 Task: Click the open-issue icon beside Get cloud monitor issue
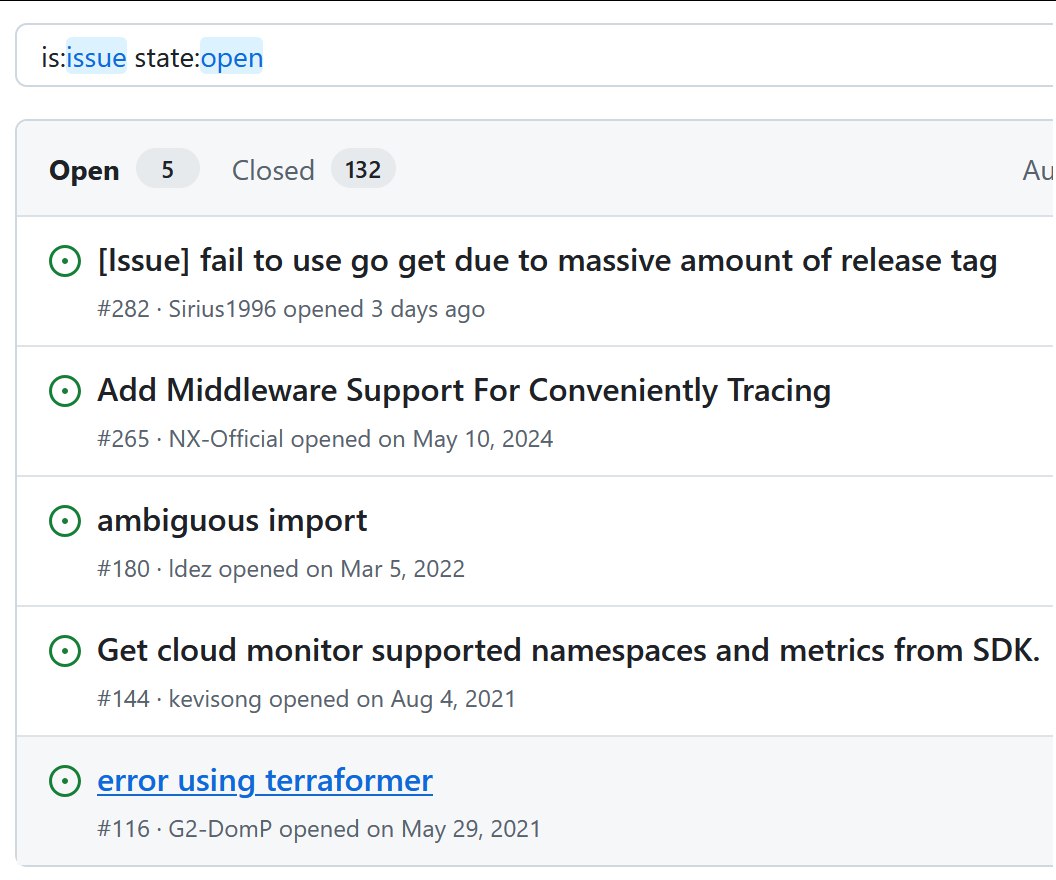(65, 651)
